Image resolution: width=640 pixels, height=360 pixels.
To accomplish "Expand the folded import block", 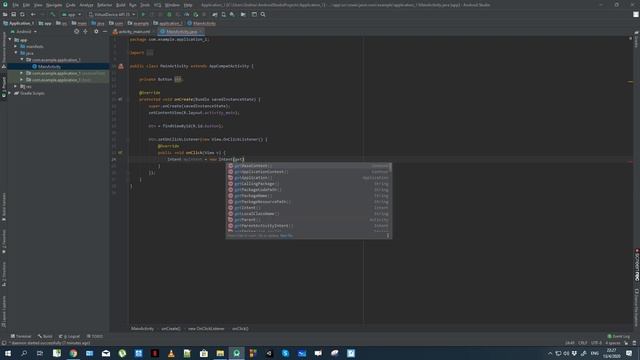I will [x=150, y=53].
